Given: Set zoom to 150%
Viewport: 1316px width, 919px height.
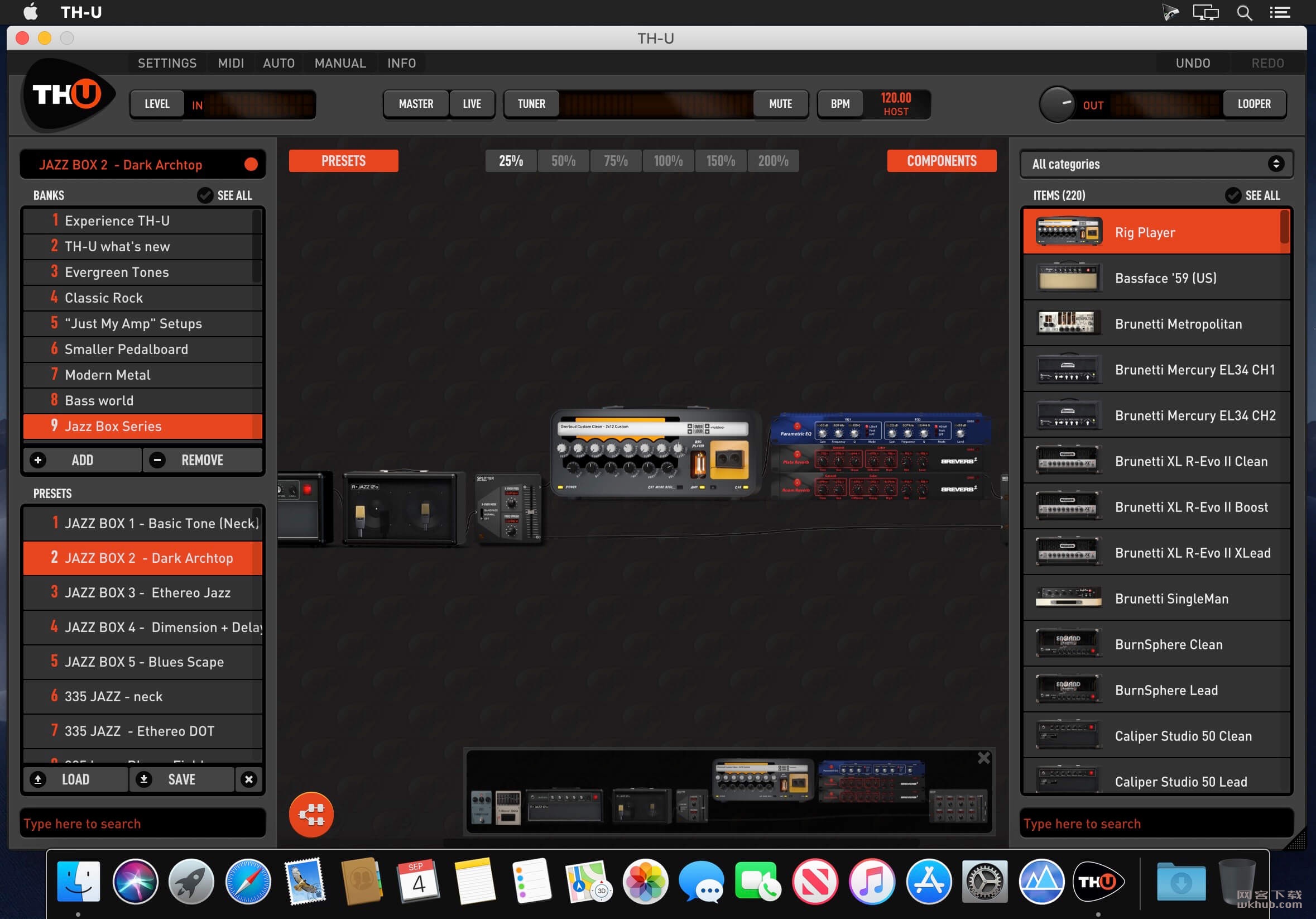Looking at the screenshot, I should (721, 161).
